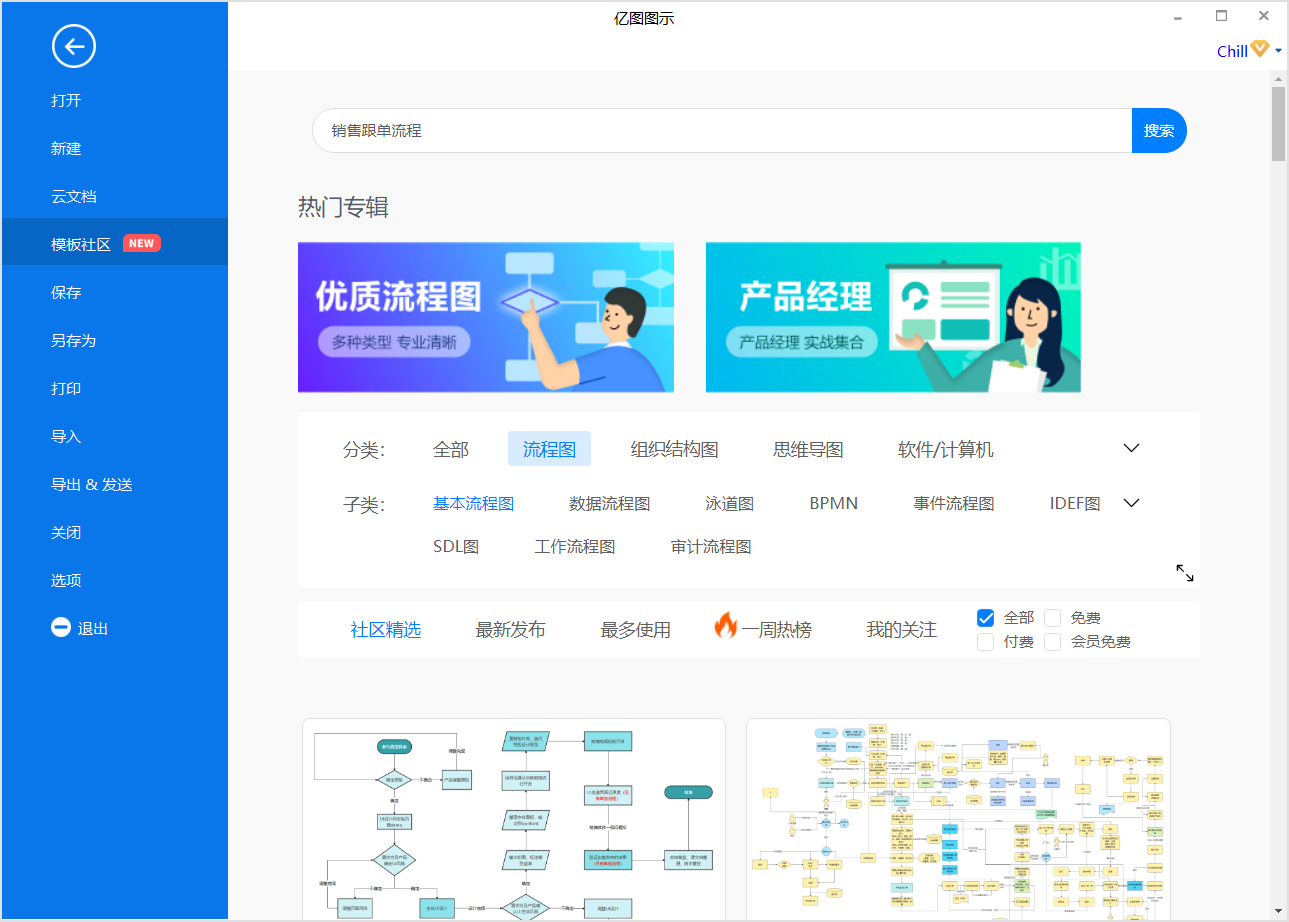Switch to the 最多使用 tab

[635, 629]
